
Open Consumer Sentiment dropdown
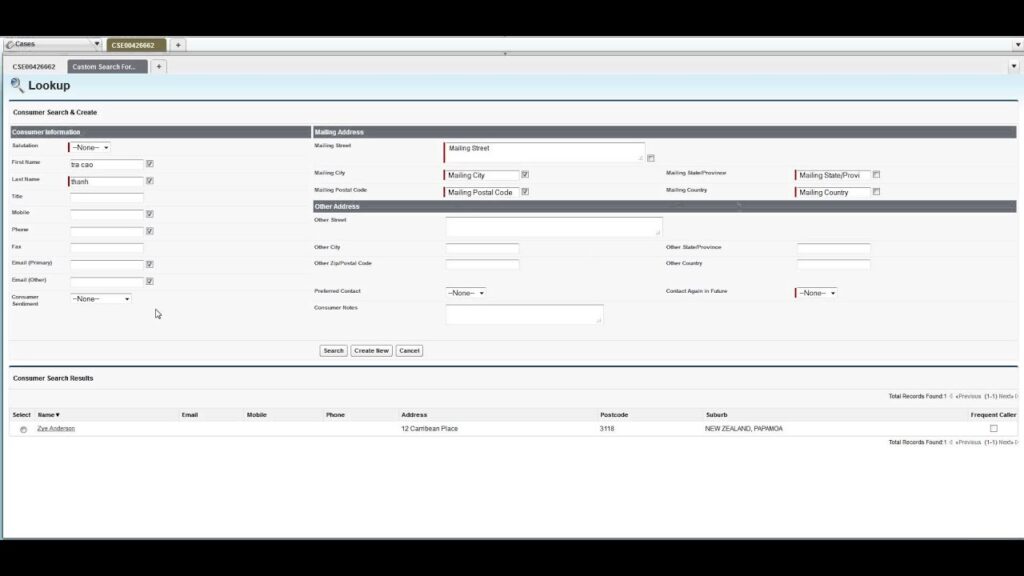coord(101,298)
